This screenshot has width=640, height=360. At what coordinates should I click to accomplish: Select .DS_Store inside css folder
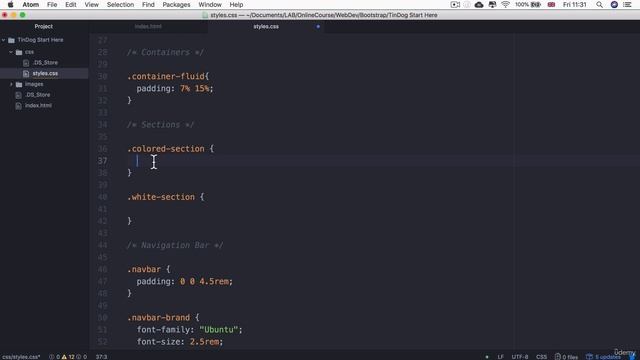(45, 62)
